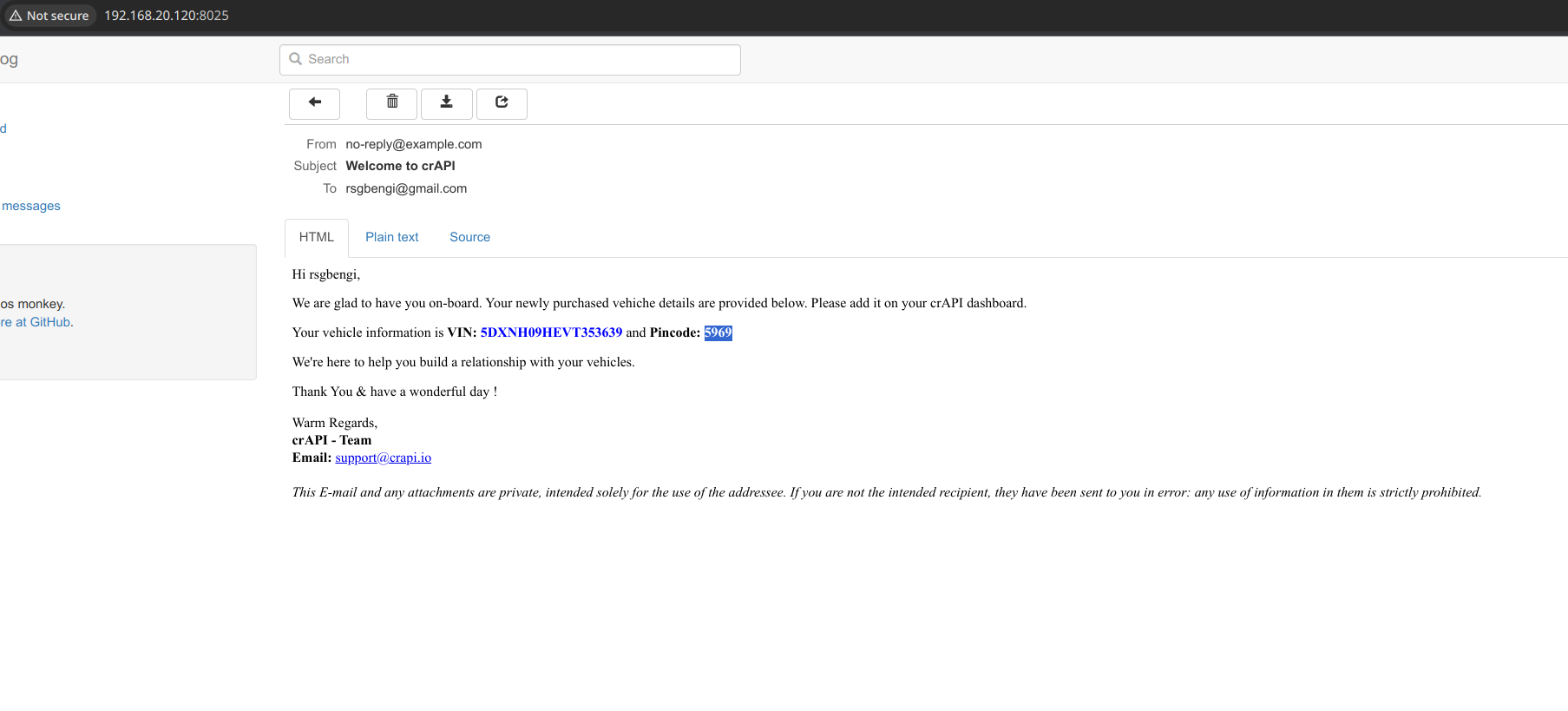
Task: Click the messages link in the sidebar
Action: 31,206
